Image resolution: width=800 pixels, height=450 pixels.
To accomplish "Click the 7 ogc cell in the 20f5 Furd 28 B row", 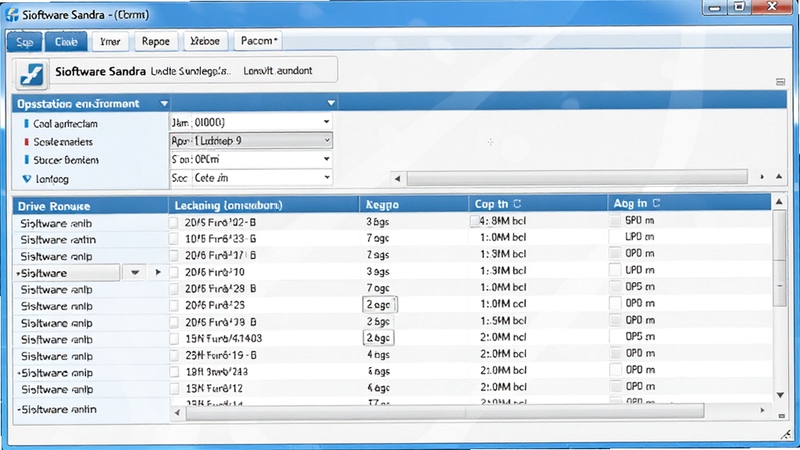I will pyautogui.click(x=378, y=288).
